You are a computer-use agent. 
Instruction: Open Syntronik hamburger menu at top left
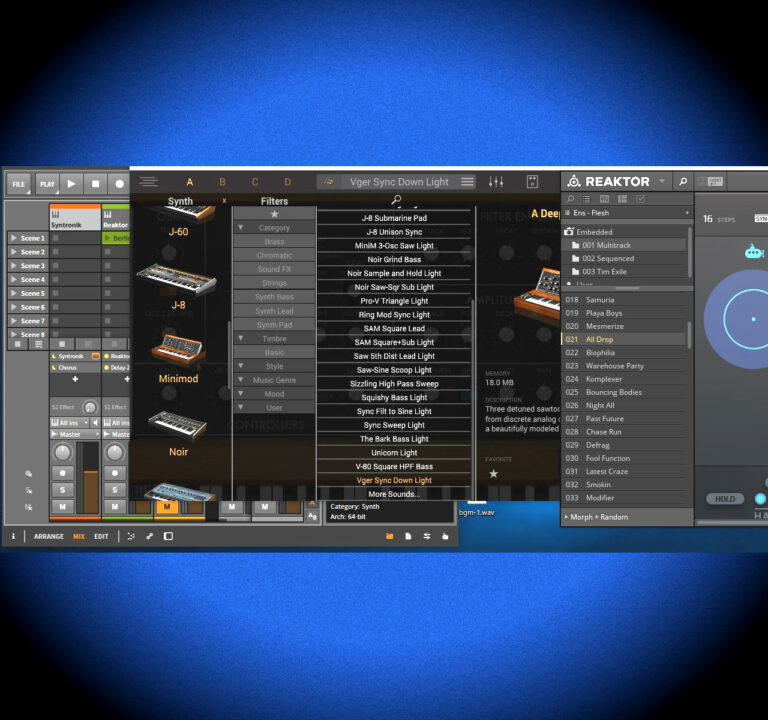tap(148, 182)
